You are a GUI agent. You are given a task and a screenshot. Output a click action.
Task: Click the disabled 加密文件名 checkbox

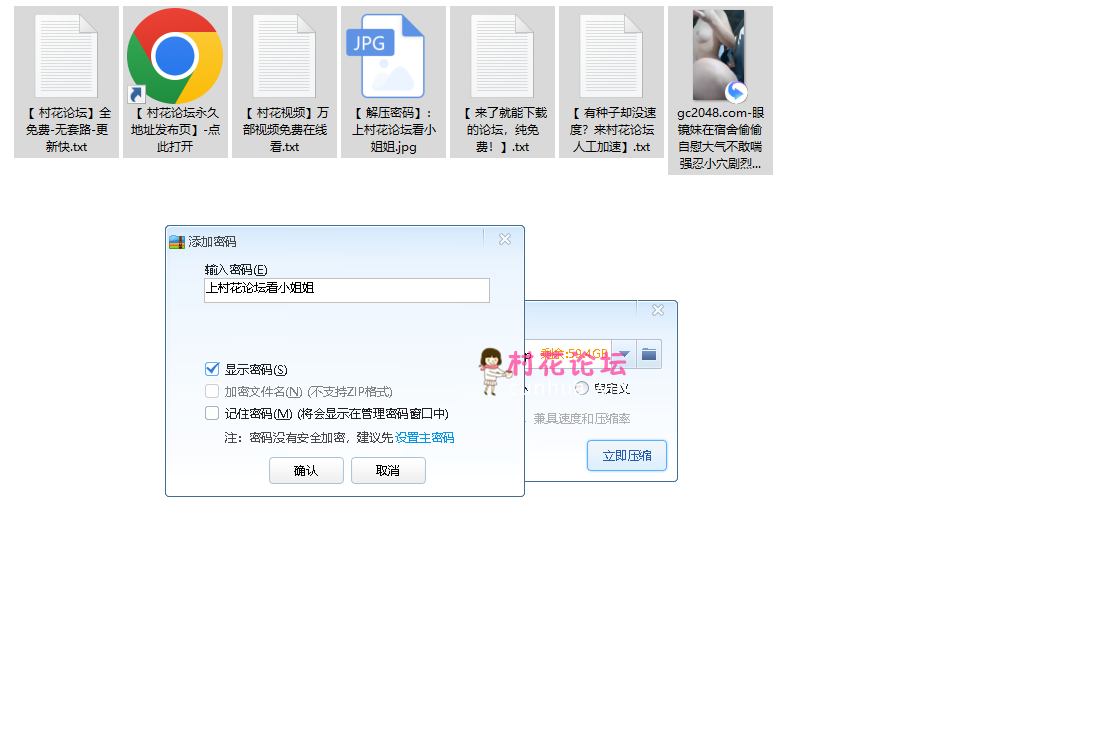(x=212, y=390)
